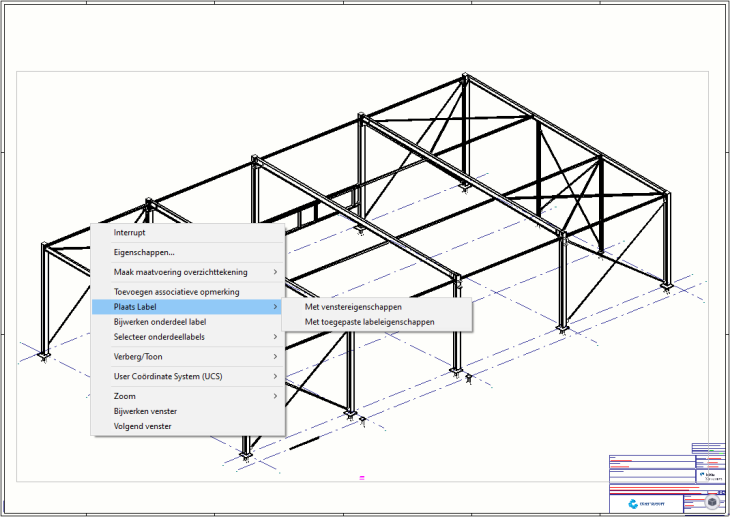Expand 'Maak maatvoering overzichttekening' submenu

pyautogui.click(x=181, y=272)
